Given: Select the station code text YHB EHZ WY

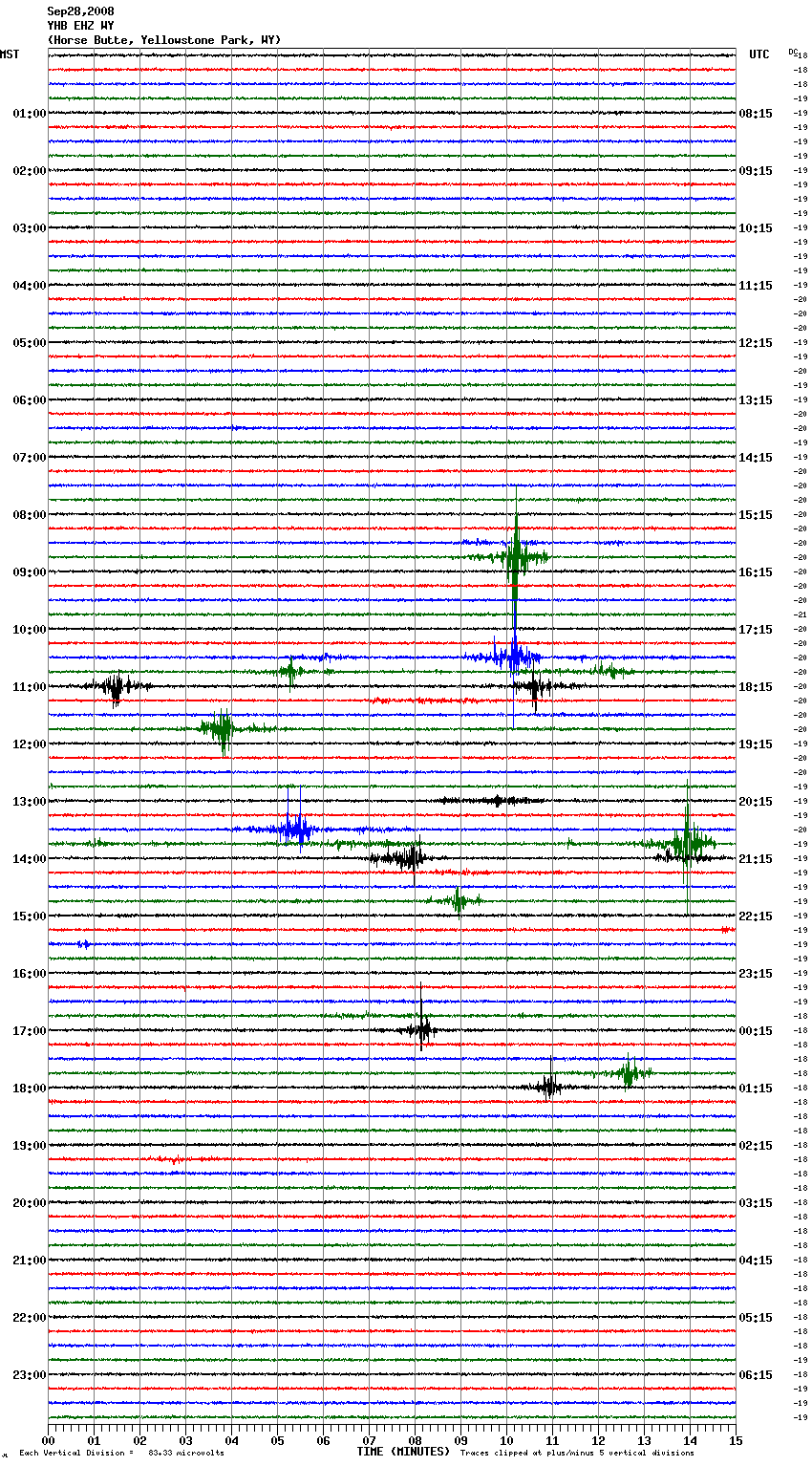Looking at the screenshot, I should [x=80, y=26].
